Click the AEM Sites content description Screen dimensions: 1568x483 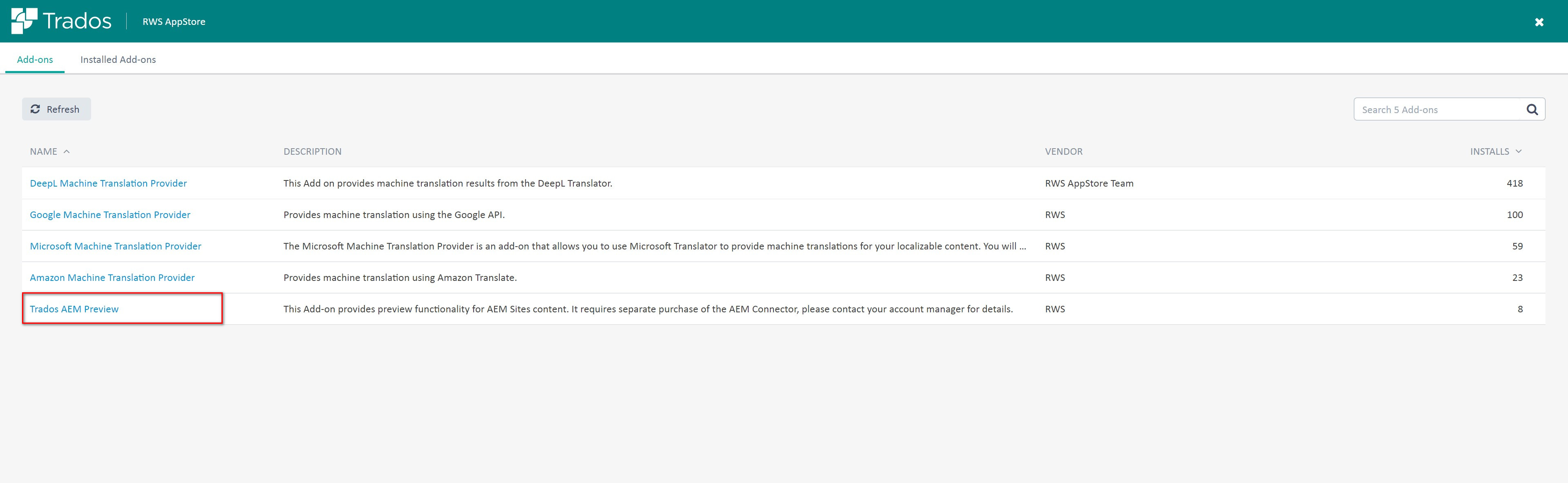[648, 309]
